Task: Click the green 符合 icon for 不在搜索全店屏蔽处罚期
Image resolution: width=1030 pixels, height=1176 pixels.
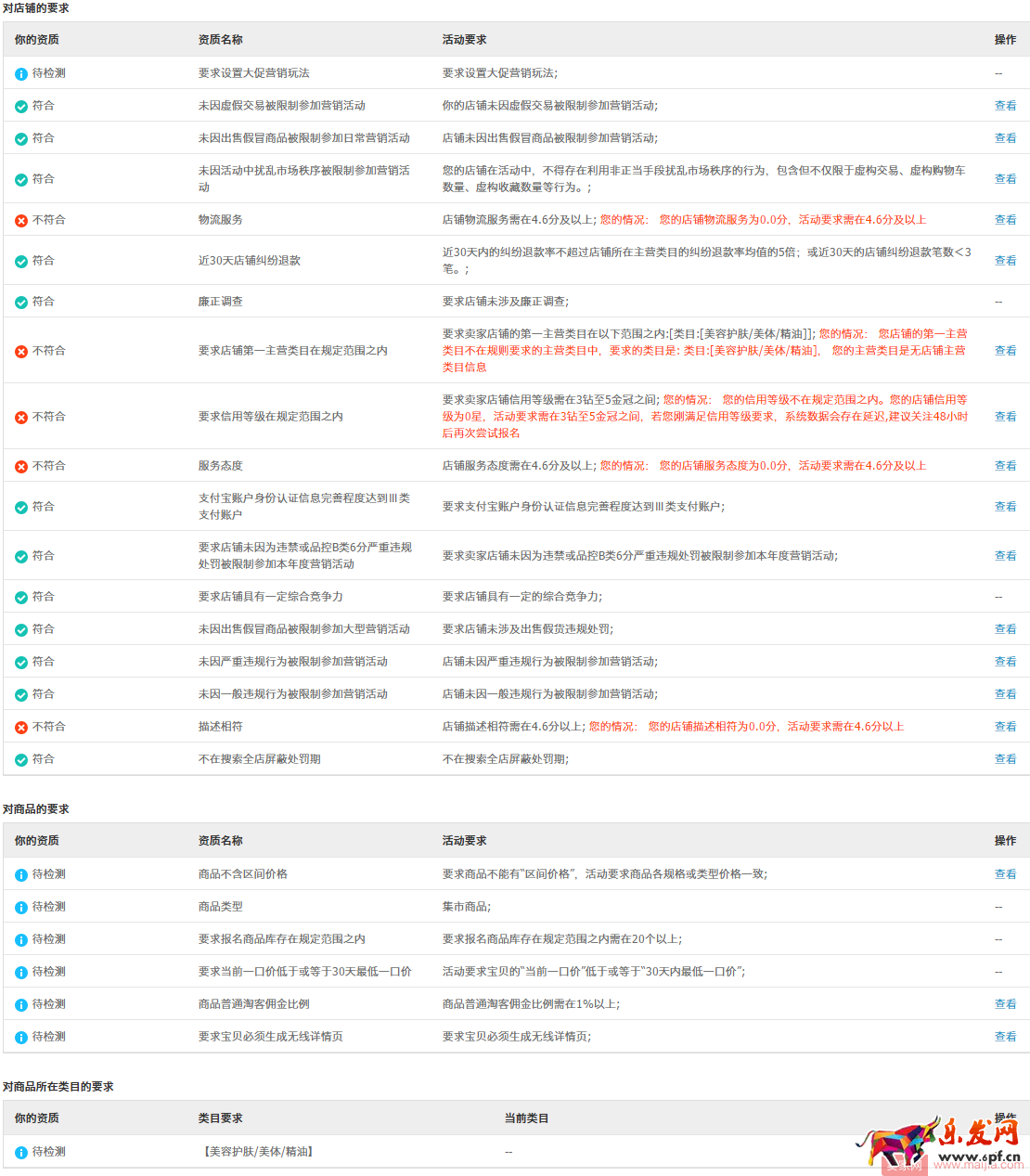Action: [20, 758]
